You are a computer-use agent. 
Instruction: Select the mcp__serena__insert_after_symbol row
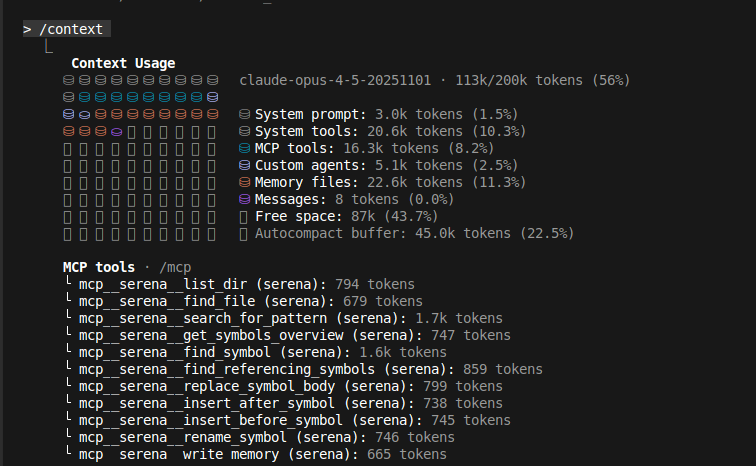click(283, 403)
